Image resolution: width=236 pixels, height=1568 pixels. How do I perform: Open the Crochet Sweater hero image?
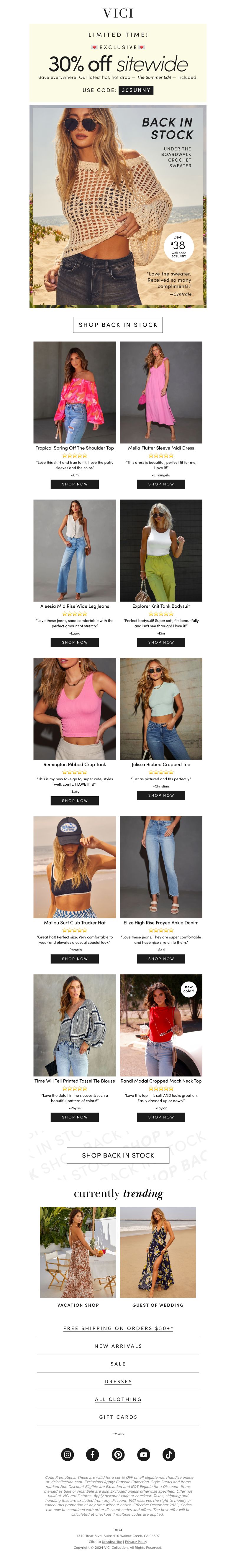118,206
